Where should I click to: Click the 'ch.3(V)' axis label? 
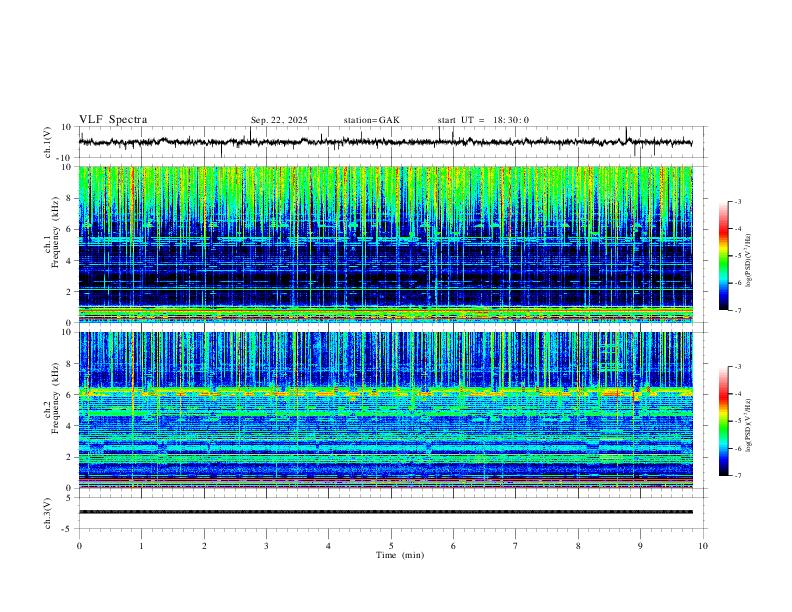(48, 513)
